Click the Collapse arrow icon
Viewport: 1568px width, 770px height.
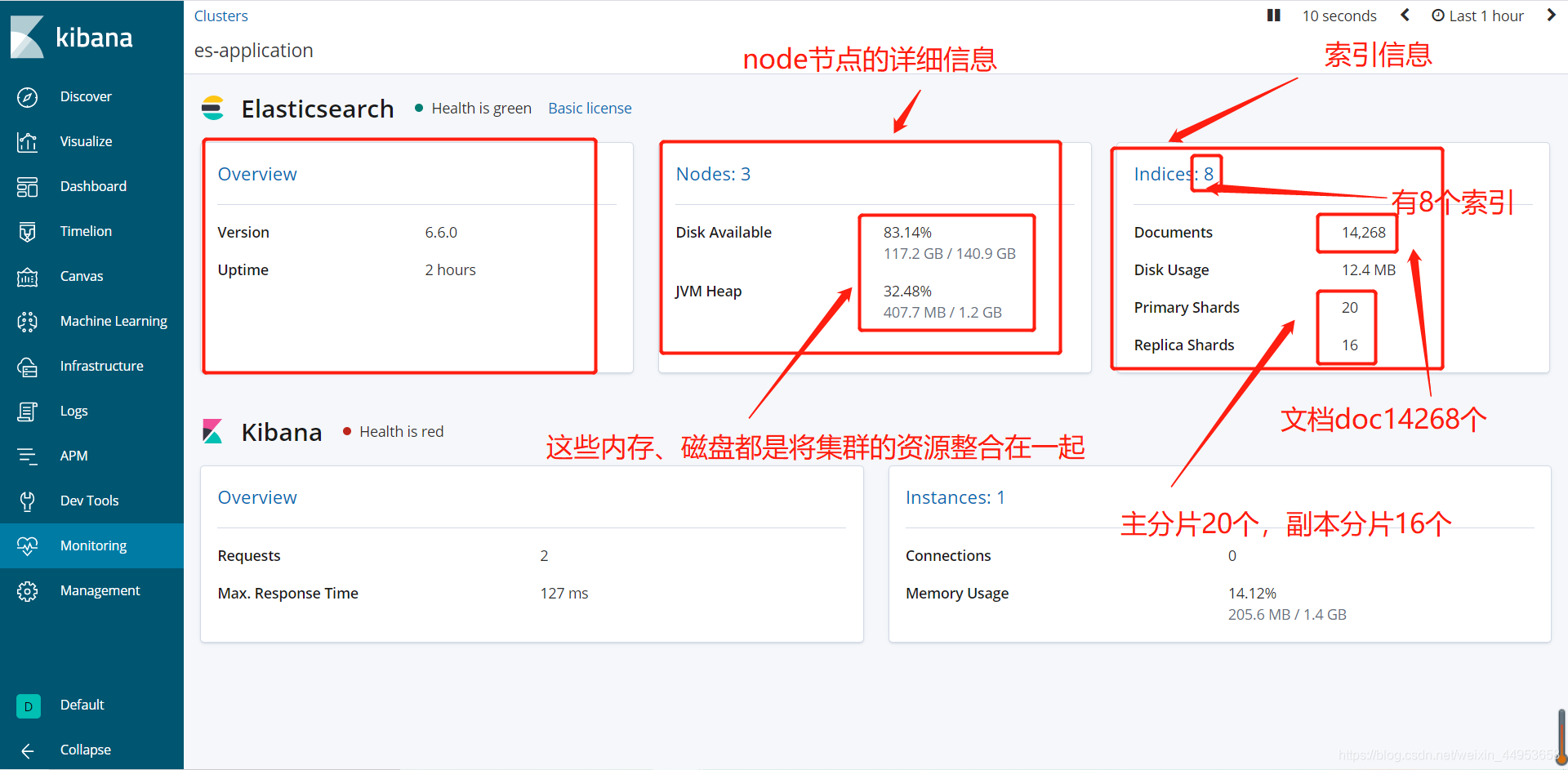tap(27, 750)
